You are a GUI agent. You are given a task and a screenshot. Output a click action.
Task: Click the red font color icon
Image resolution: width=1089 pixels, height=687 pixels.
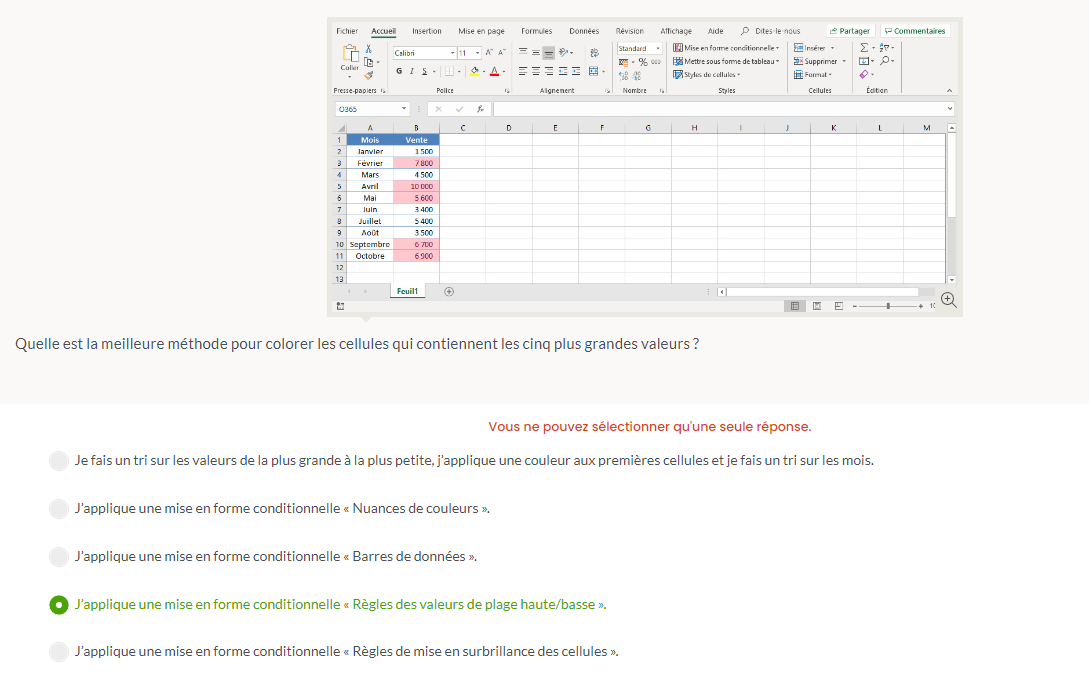click(494, 71)
